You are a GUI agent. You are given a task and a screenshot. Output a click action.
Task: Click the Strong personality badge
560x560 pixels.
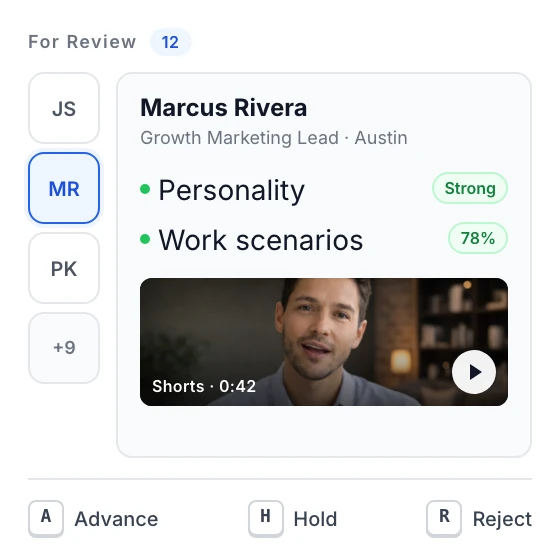point(470,188)
